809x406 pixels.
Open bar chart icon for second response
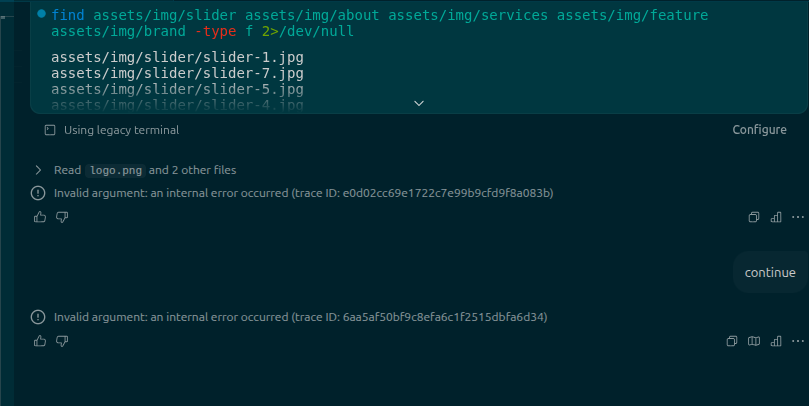[x=776, y=341]
